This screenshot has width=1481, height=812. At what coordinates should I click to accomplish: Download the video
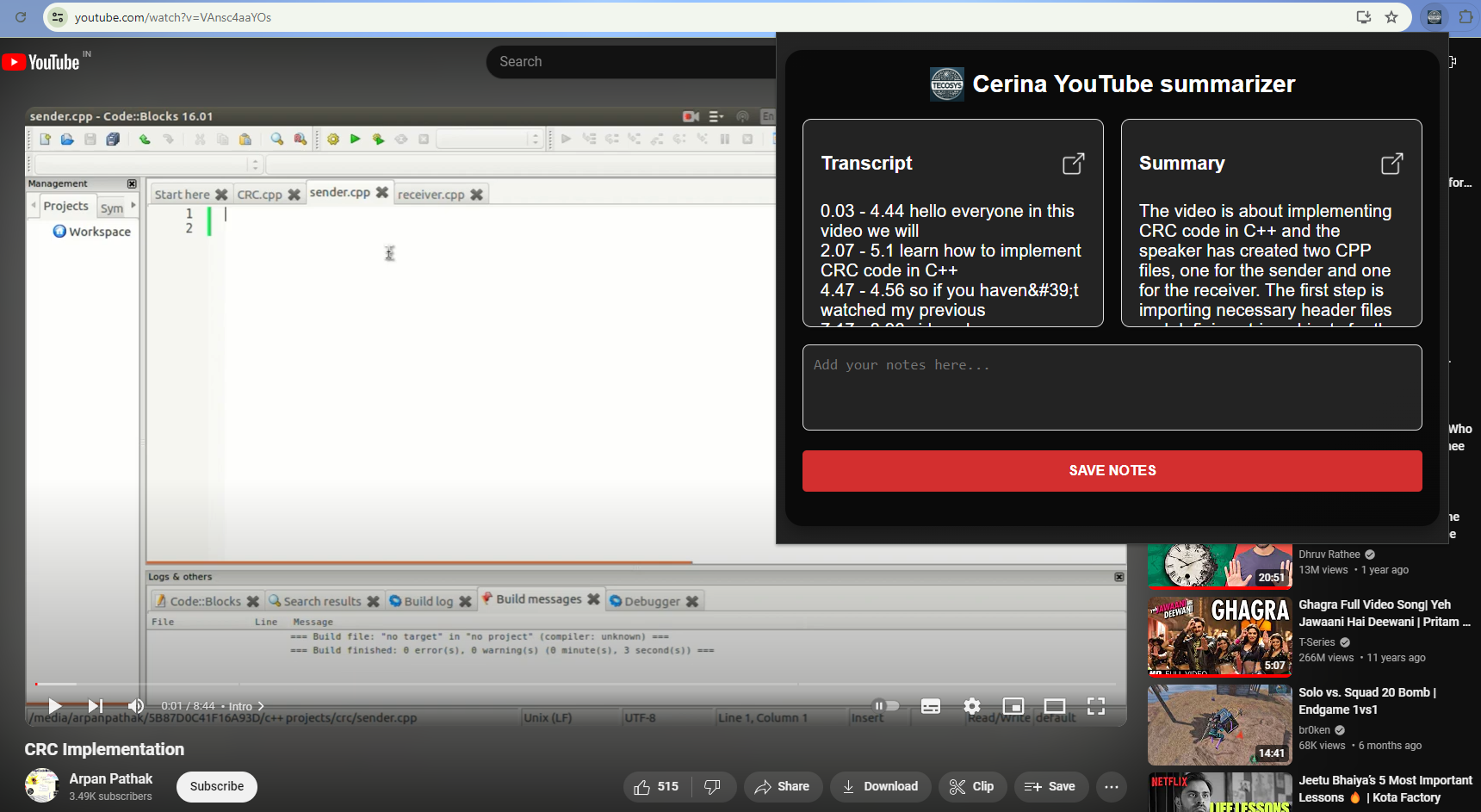pos(880,786)
